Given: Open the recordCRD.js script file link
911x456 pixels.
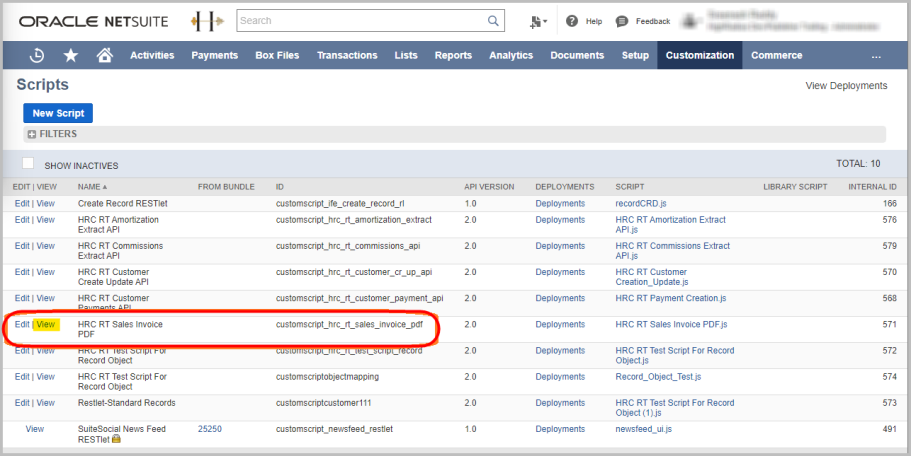Looking at the screenshot, I should click(641, 204).
